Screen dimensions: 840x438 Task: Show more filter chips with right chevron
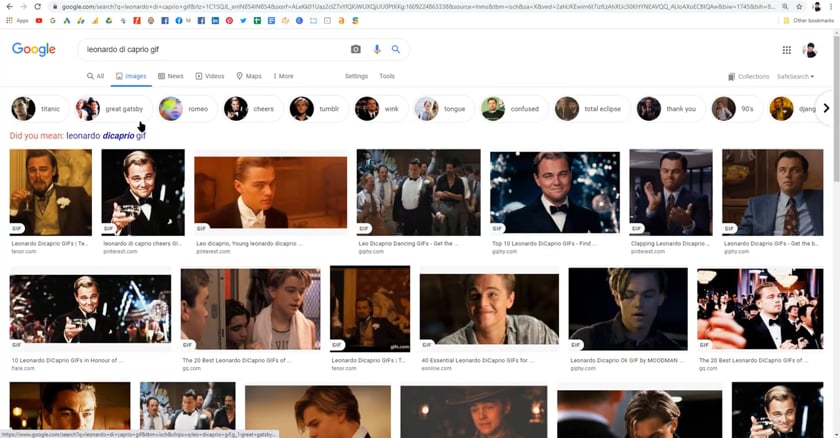click(826, 109)
